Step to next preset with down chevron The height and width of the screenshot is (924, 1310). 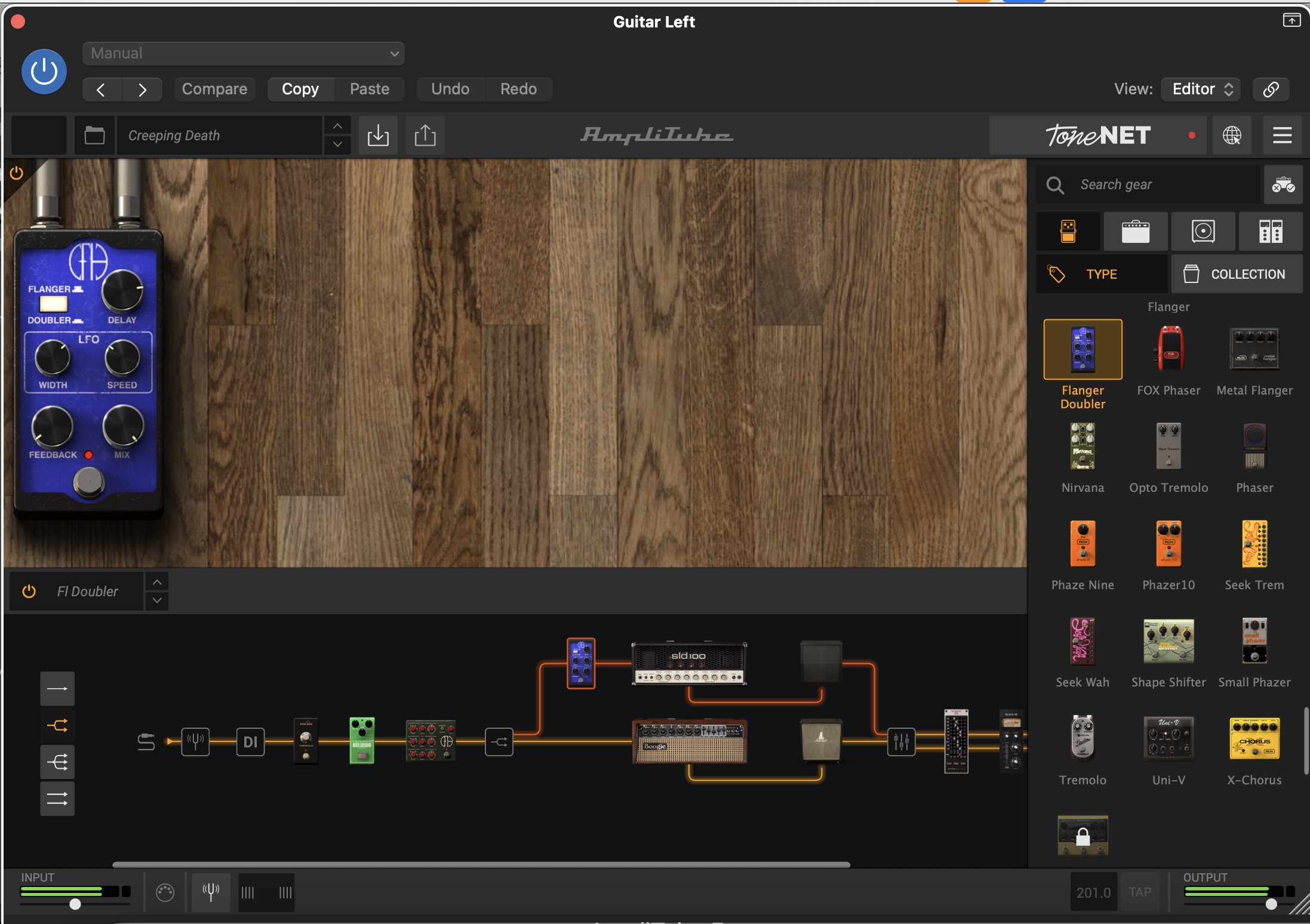pyautogui.click(x=337, y=145)
